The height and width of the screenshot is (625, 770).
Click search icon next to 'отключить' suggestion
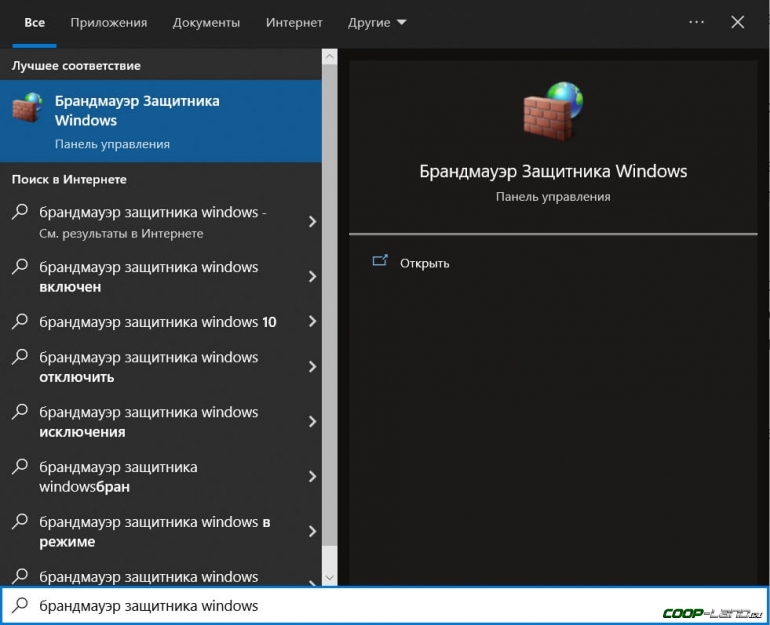[19, 357]
